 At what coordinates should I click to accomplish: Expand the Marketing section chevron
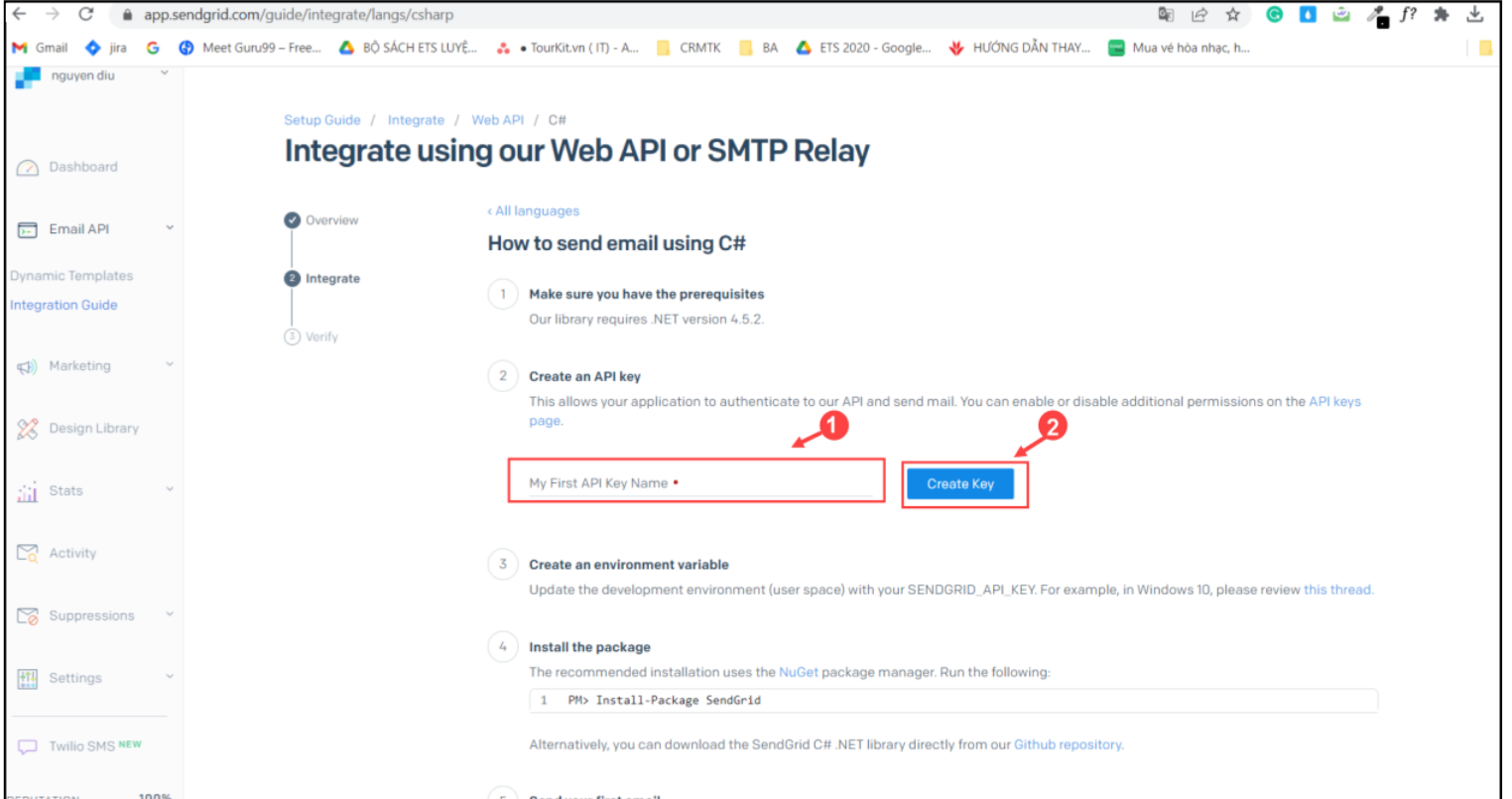169,365
